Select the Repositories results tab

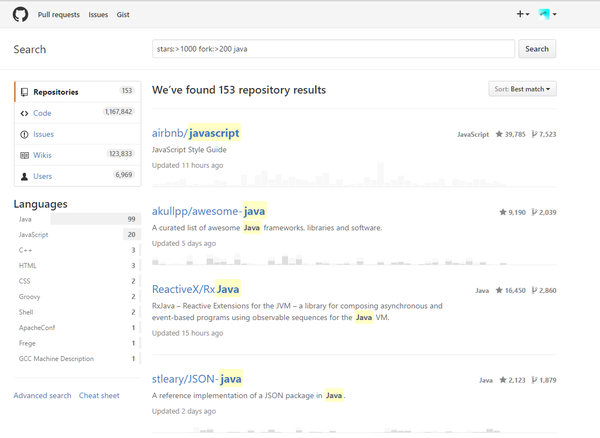click(78, 92)
